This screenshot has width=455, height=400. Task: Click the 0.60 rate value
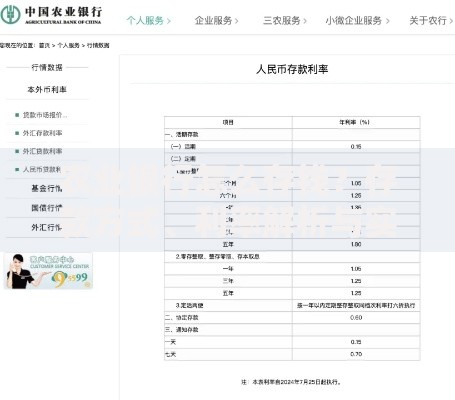pyautogui.click(x=356, y=318)
